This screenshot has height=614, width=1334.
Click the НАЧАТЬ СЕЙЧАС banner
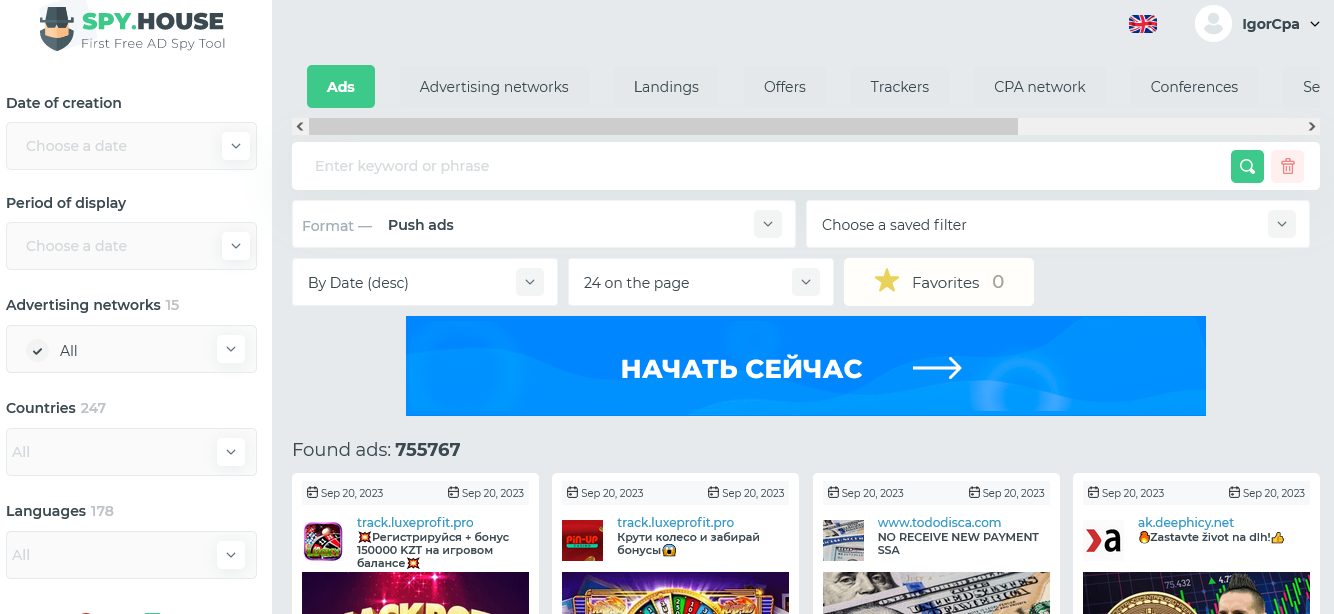[805, 366]
